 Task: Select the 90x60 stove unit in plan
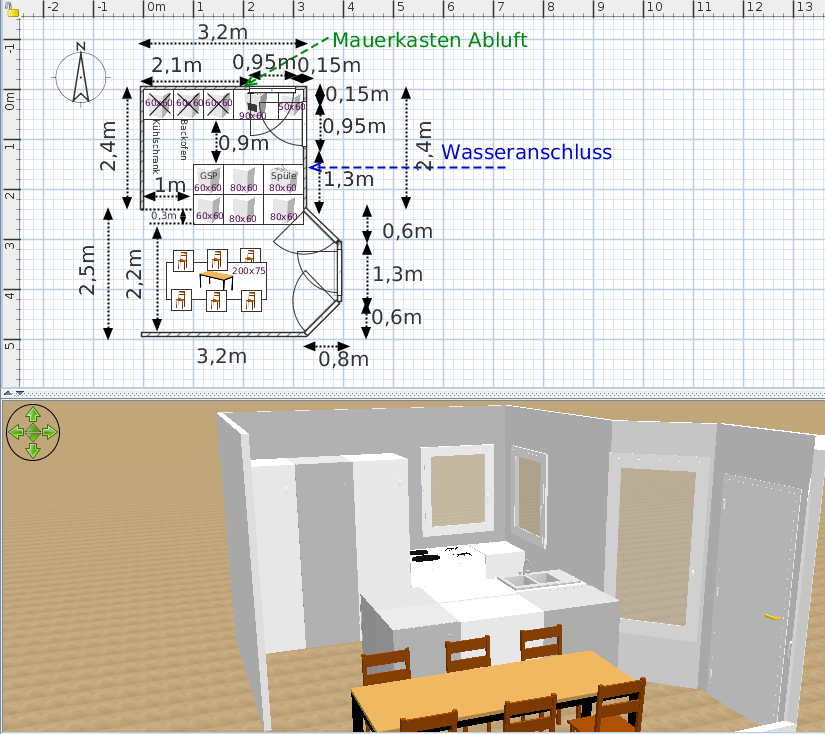pyautogui.click(x=254, y=106)
